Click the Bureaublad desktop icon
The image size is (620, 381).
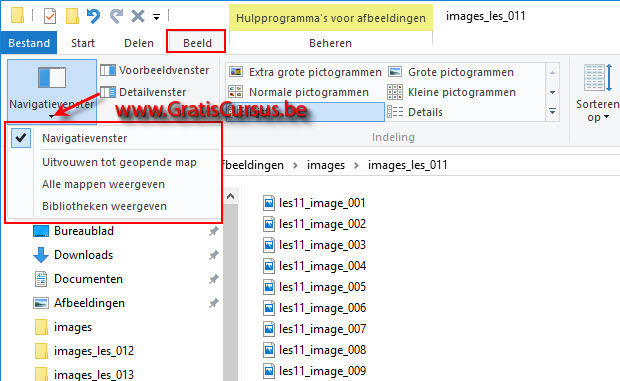[x=41, y=231]
